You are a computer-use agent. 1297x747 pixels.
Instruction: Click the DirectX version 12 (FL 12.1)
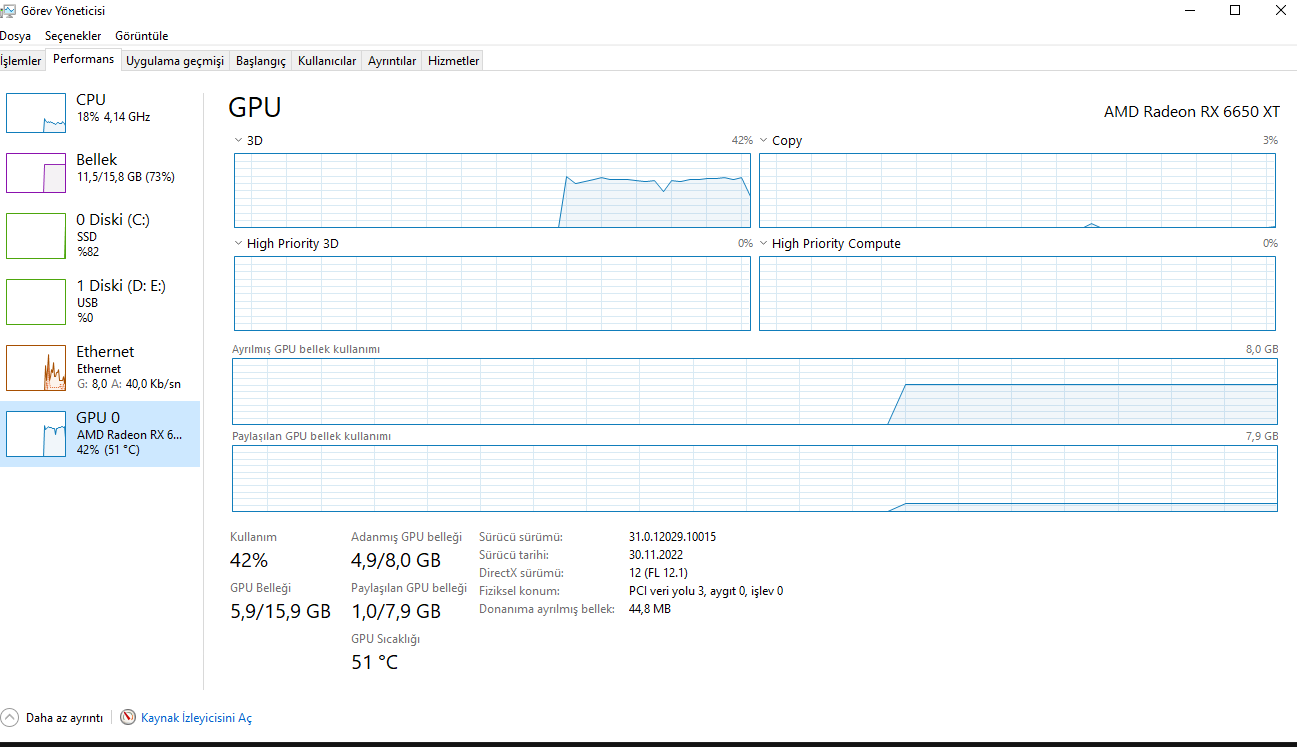point(659,573)
